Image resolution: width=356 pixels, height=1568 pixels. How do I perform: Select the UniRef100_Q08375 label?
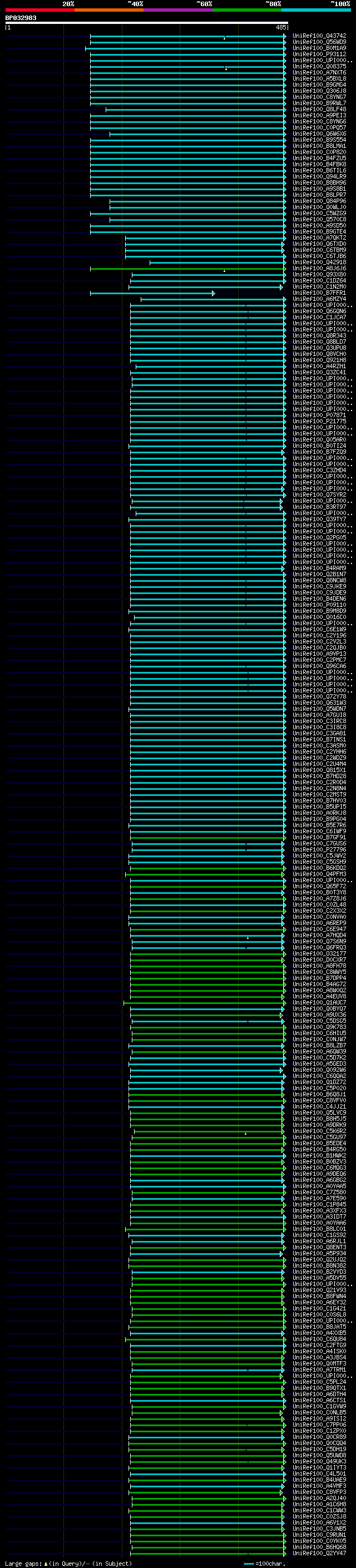[319, 66]
